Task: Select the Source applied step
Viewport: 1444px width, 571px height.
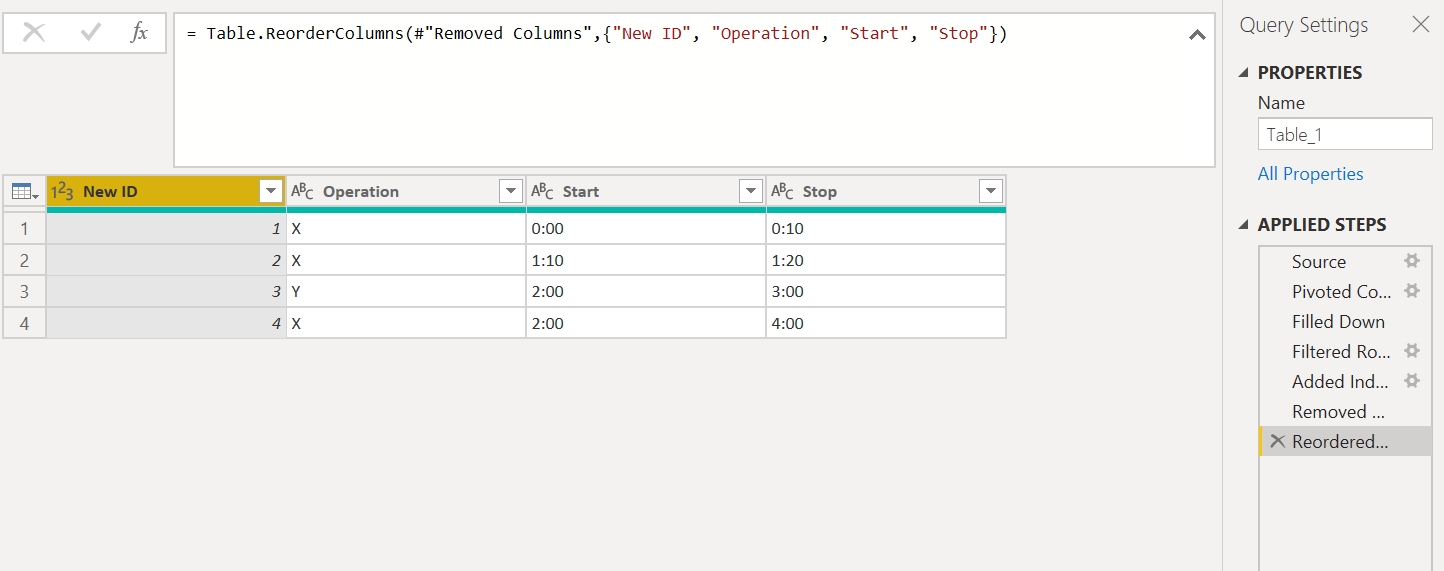Action: 1345,262
